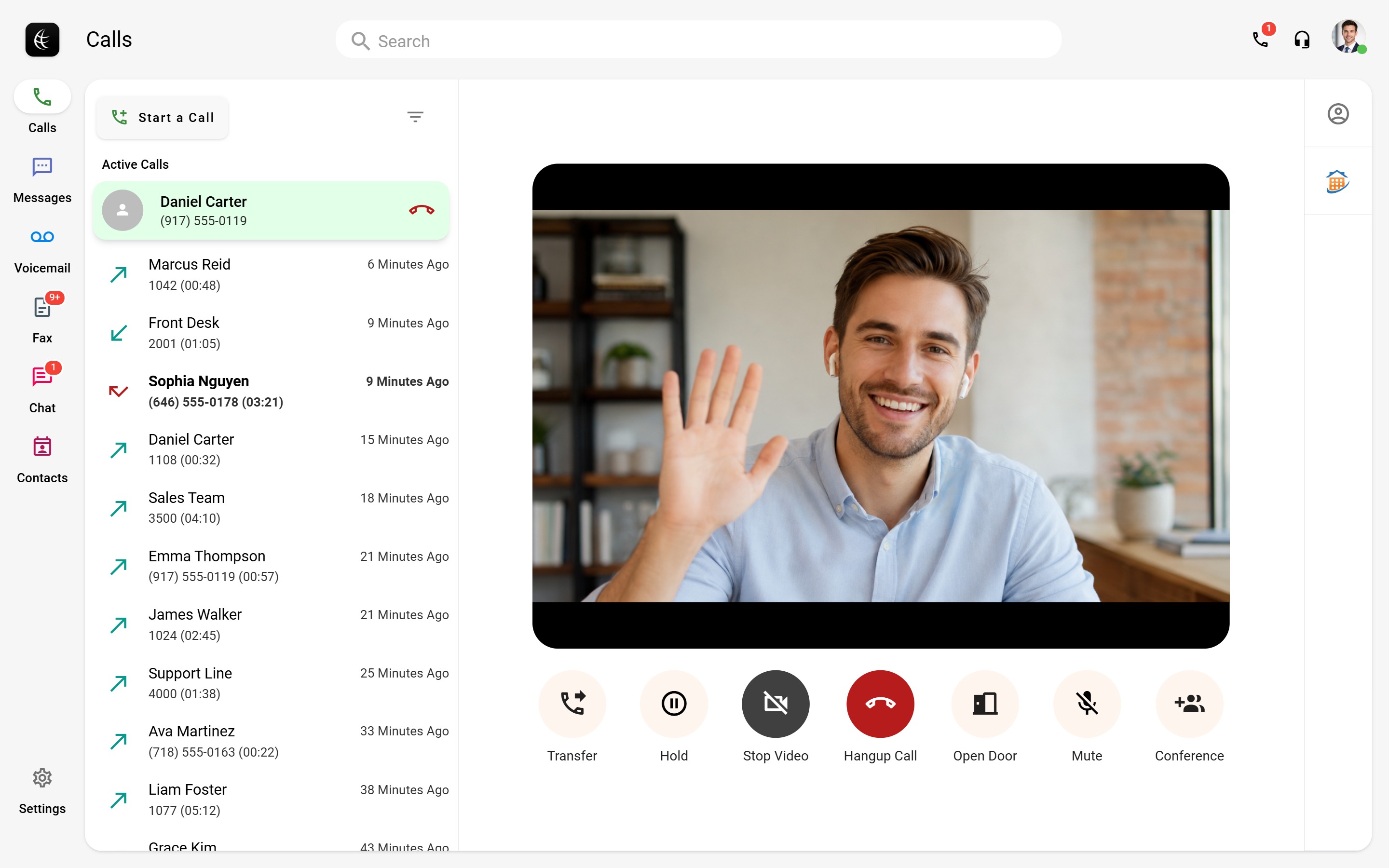
Task: Click Active Calls heading
Action: [x=136, y=164]
